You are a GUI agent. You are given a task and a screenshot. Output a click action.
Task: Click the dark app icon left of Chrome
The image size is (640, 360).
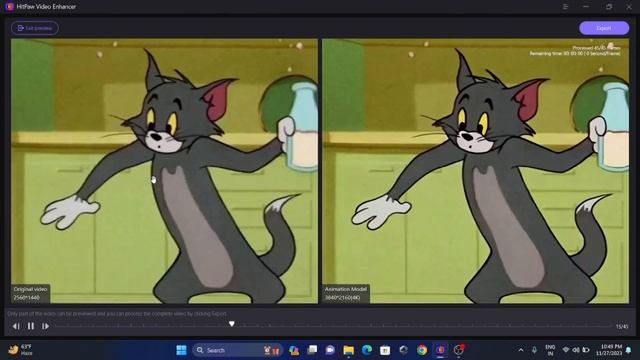coord(403,350)
